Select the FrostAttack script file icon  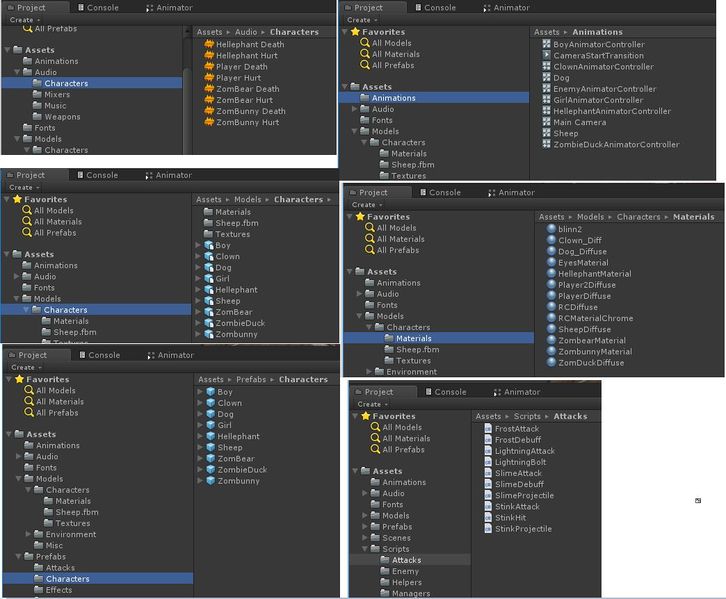[488, 428]
